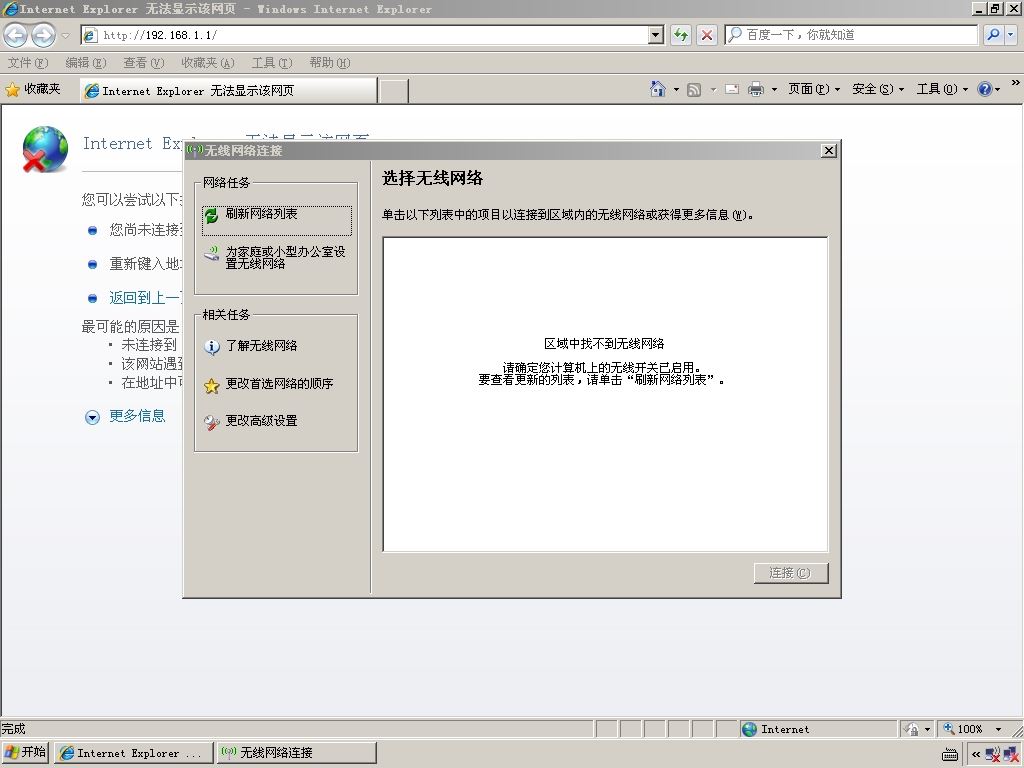The width and height of the screenshot is (1024, 768).
Task: Open the 收藏夹 favorites star button
Action: click(x=33, y=89)
